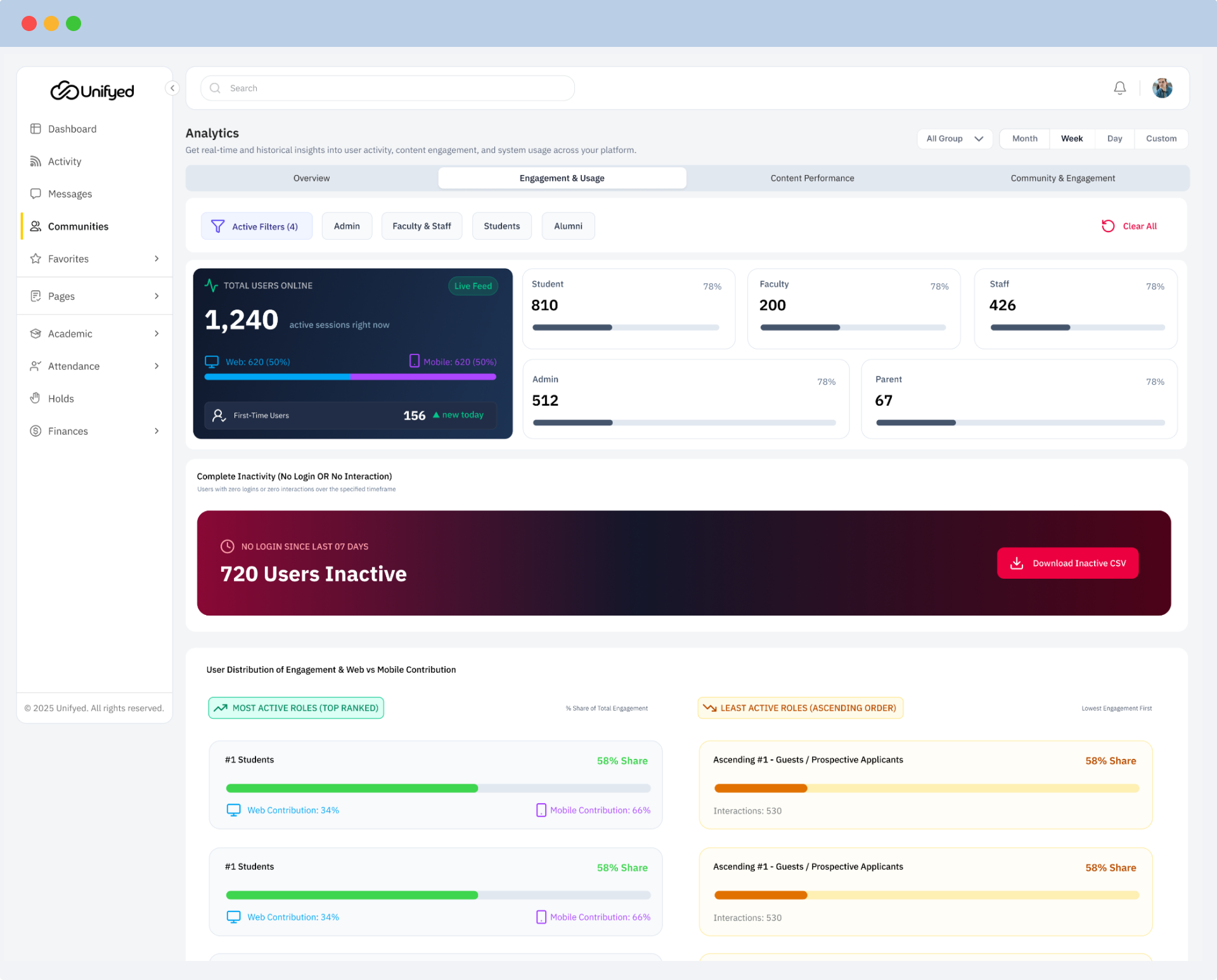The width and height of the screenshot is (1217, 980).
Task: Open Messages from the sidebar
Action: 95,193
